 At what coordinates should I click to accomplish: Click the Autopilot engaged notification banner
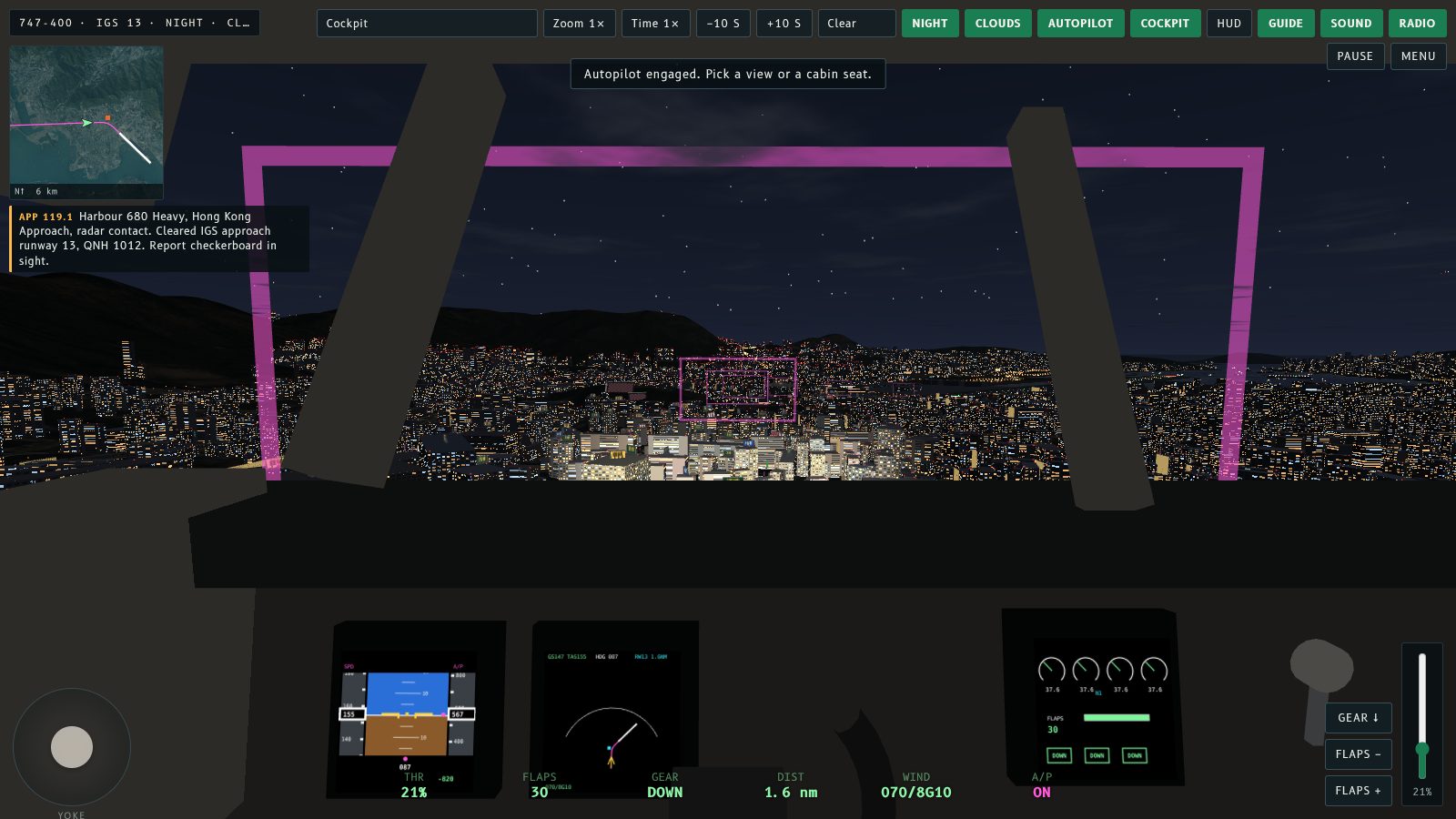point(728,74)
